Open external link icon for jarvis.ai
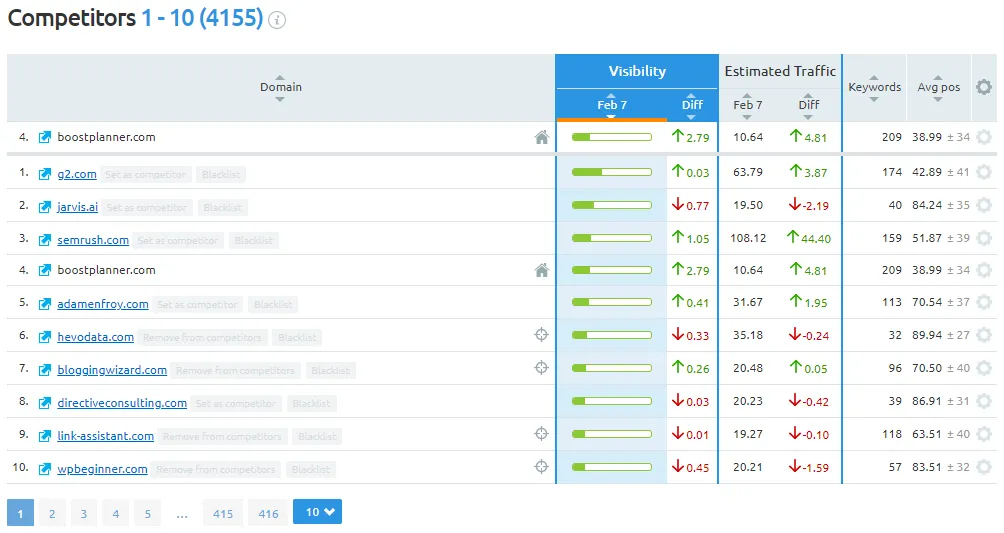1004x533 pixels. [x=44, y=207]
